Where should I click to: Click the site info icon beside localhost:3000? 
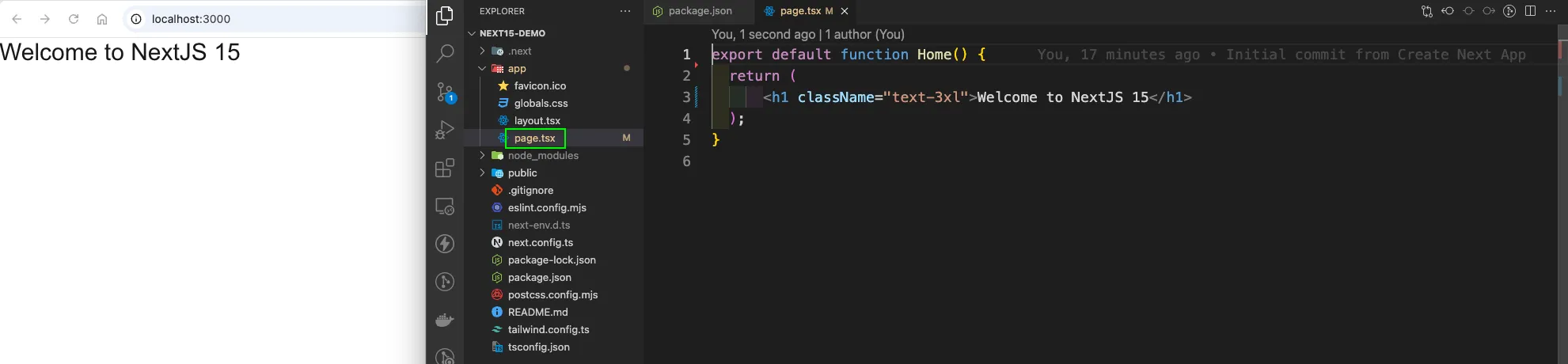(136, 19)
